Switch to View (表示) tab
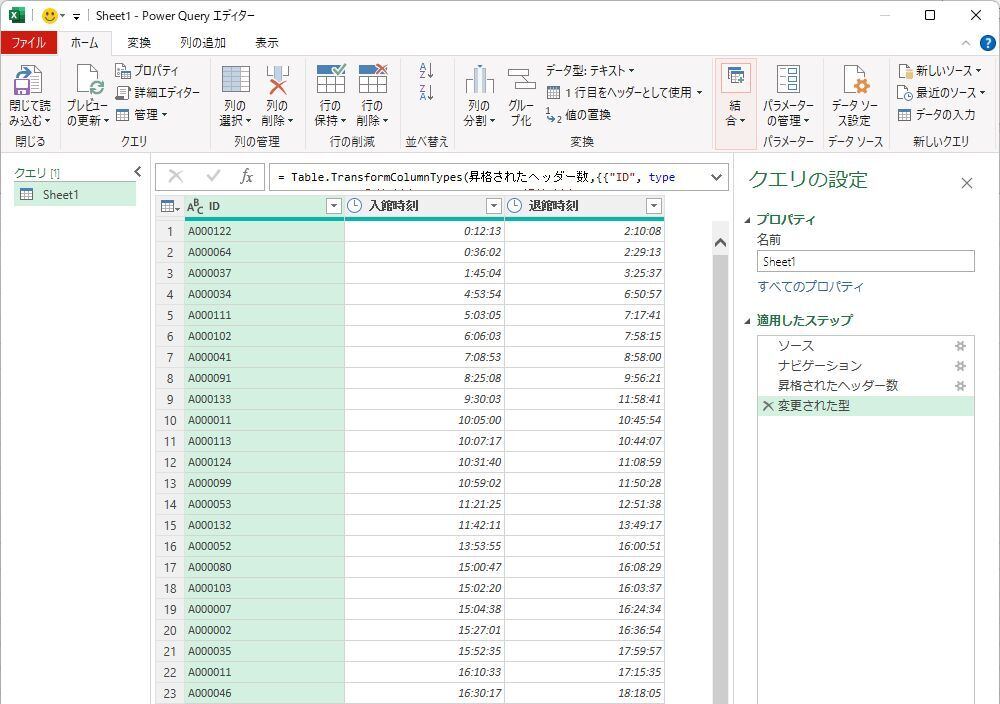Screen dimensions: 1000x704 tap(267, 43)
